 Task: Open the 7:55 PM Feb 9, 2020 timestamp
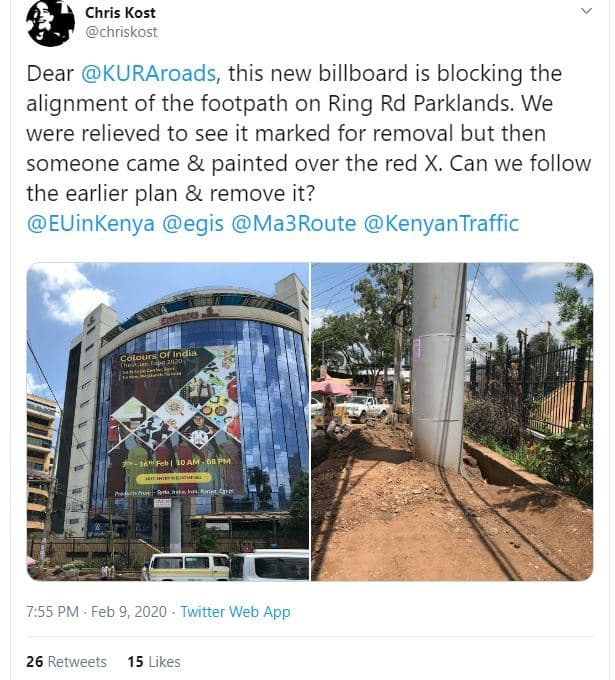(96, 611)
